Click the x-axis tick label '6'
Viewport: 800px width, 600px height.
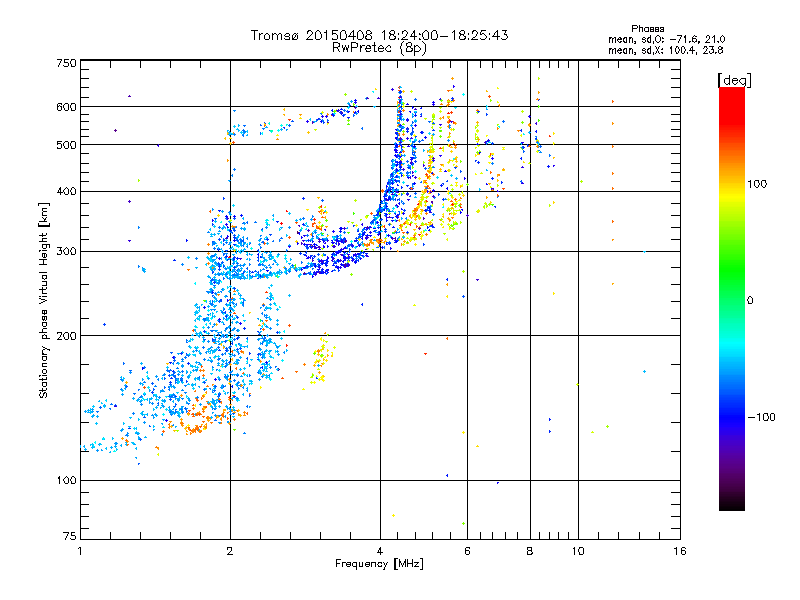(x=467, y=551)
